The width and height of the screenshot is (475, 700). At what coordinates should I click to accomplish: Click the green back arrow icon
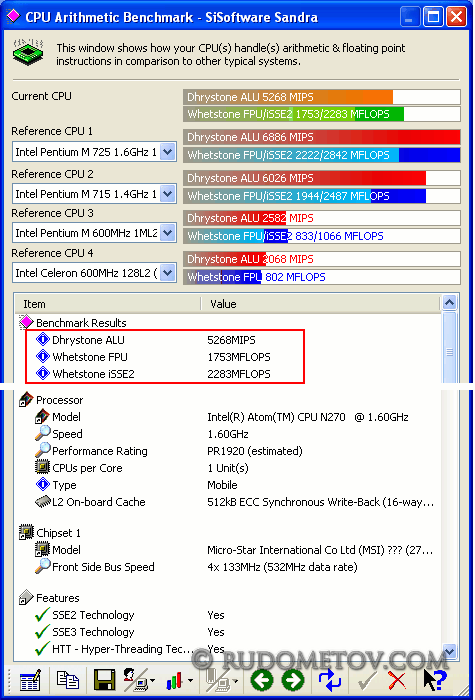[262, 680]
